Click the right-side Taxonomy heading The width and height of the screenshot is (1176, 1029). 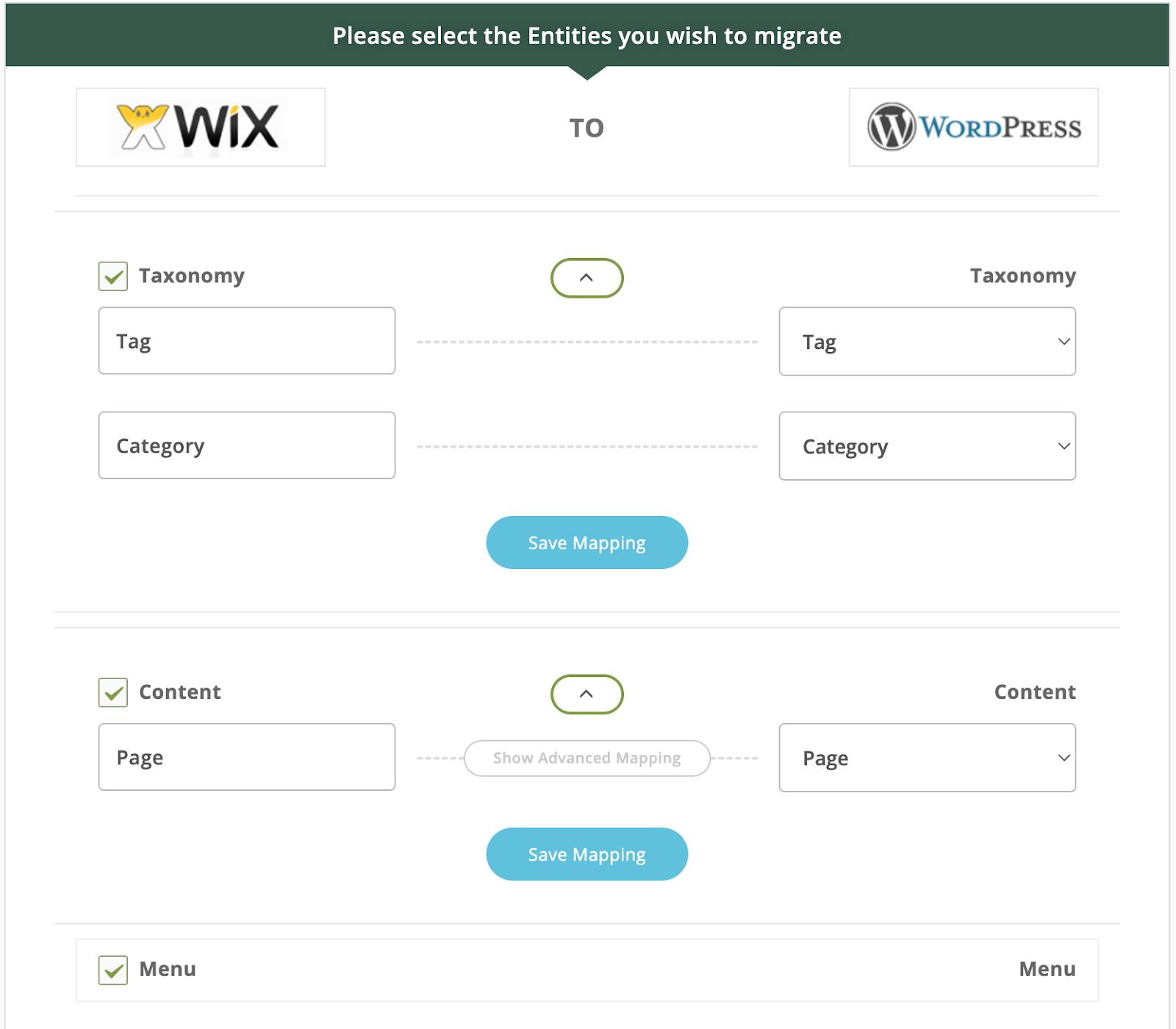(1023, 276)
